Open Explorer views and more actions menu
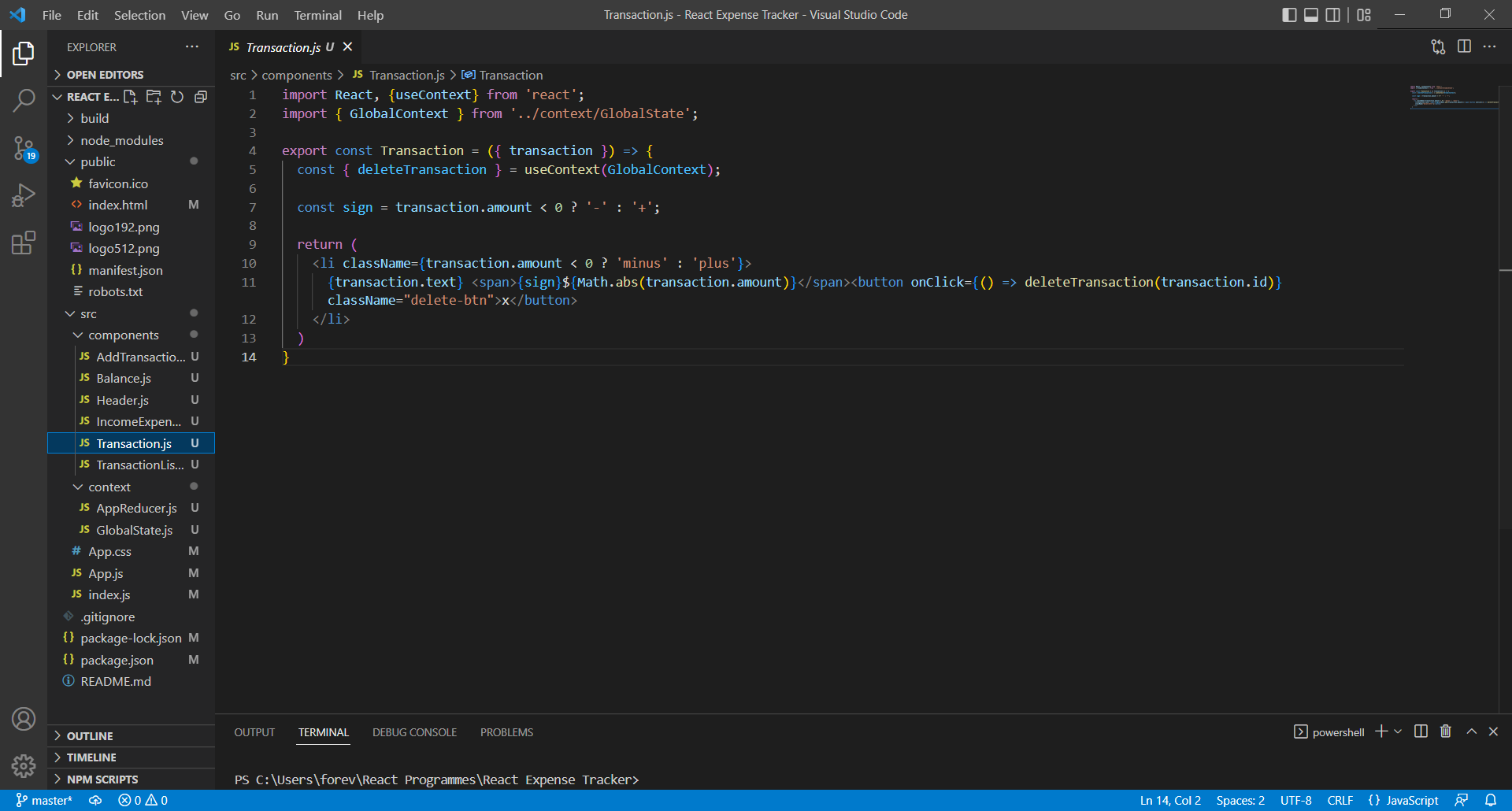The image size is (1512, 811). click(x=192, y=47)
